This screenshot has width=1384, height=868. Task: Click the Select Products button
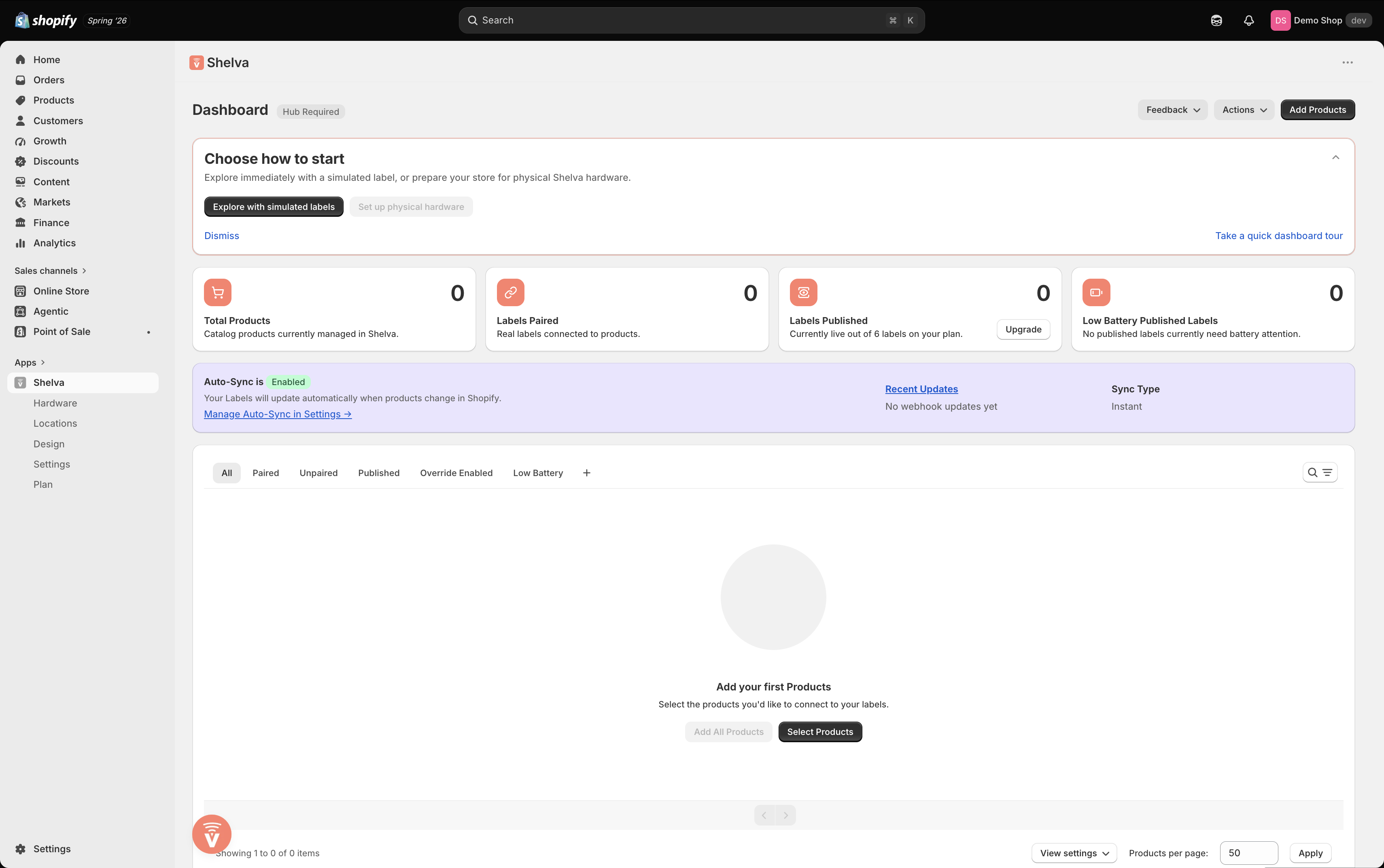point(820,732)
